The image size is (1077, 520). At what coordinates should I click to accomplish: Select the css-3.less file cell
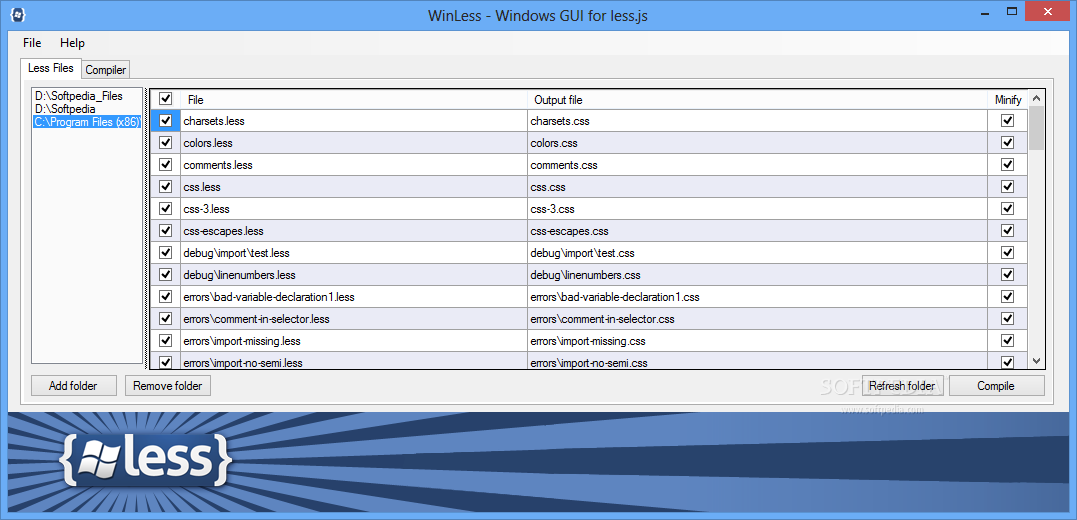pyautogui.click(x=354, y=209)
